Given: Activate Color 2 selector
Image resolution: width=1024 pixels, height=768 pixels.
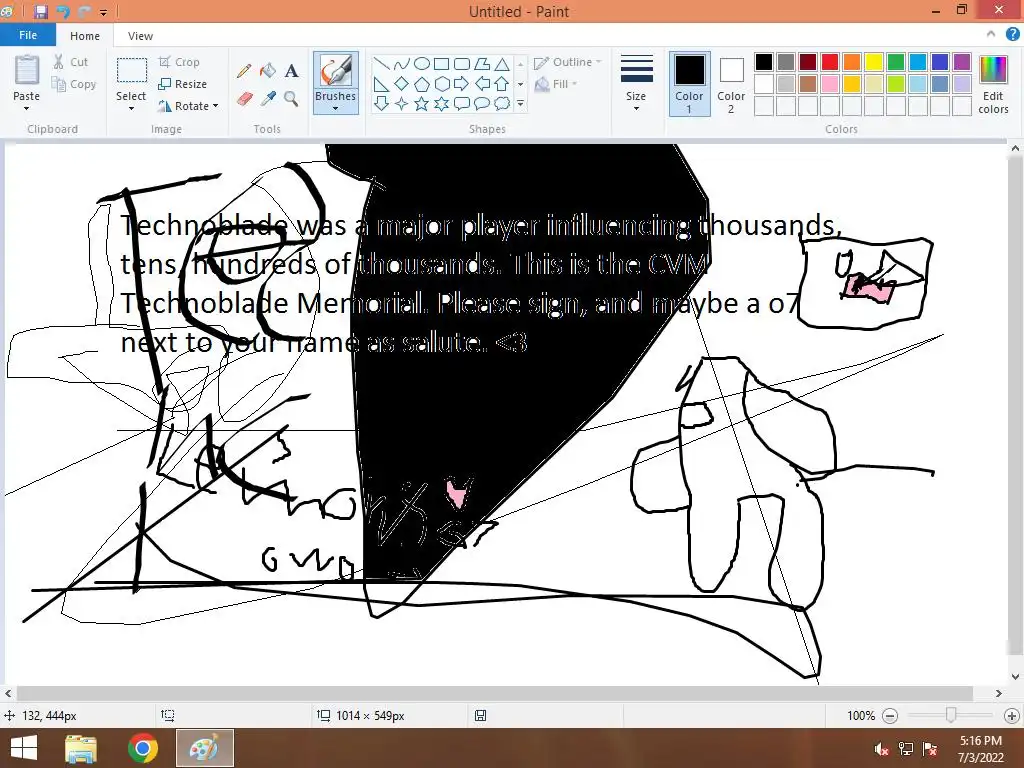Looking at the screenshot, I should [731, 84].
